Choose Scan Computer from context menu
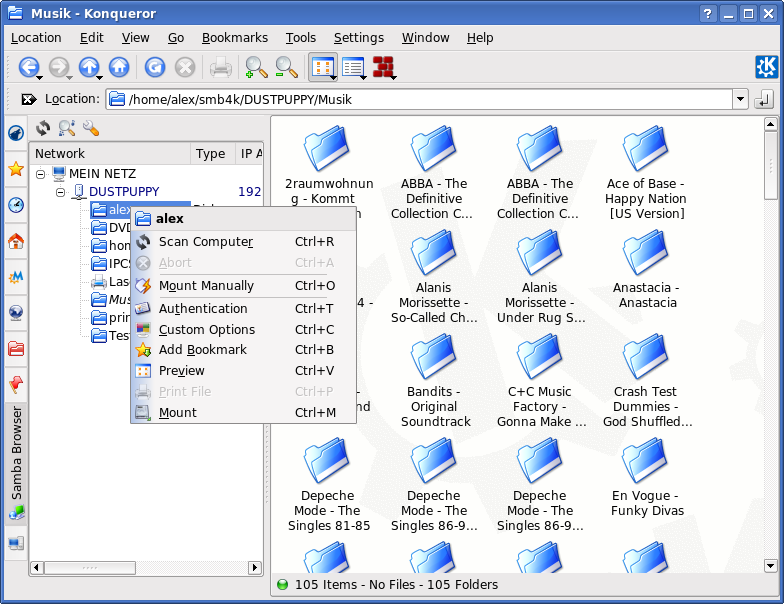 click(x=244, y=242)
